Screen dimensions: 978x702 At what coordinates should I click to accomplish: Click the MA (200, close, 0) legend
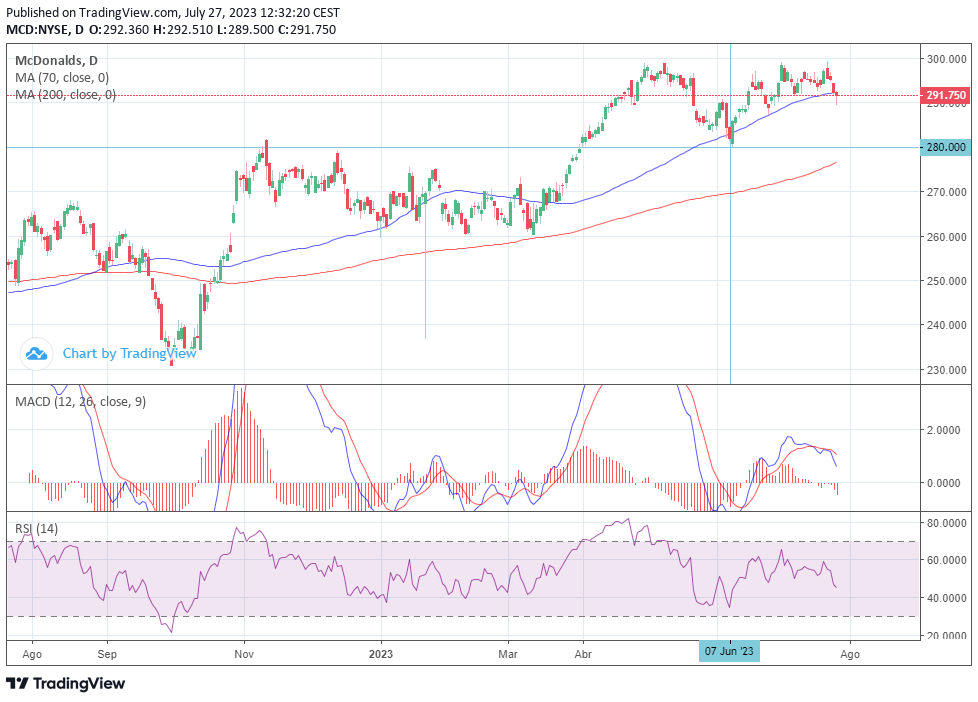65,95
